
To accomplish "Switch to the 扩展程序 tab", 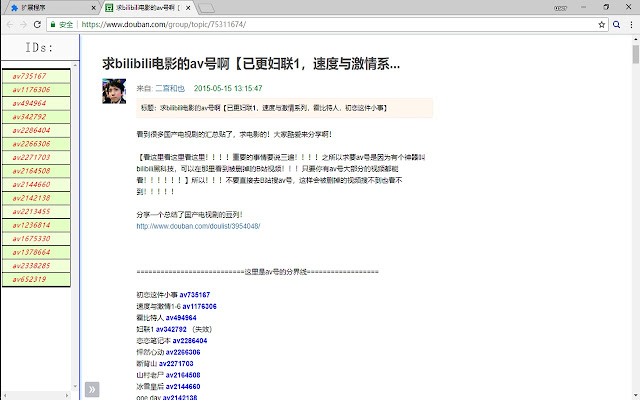I will 51,8.
